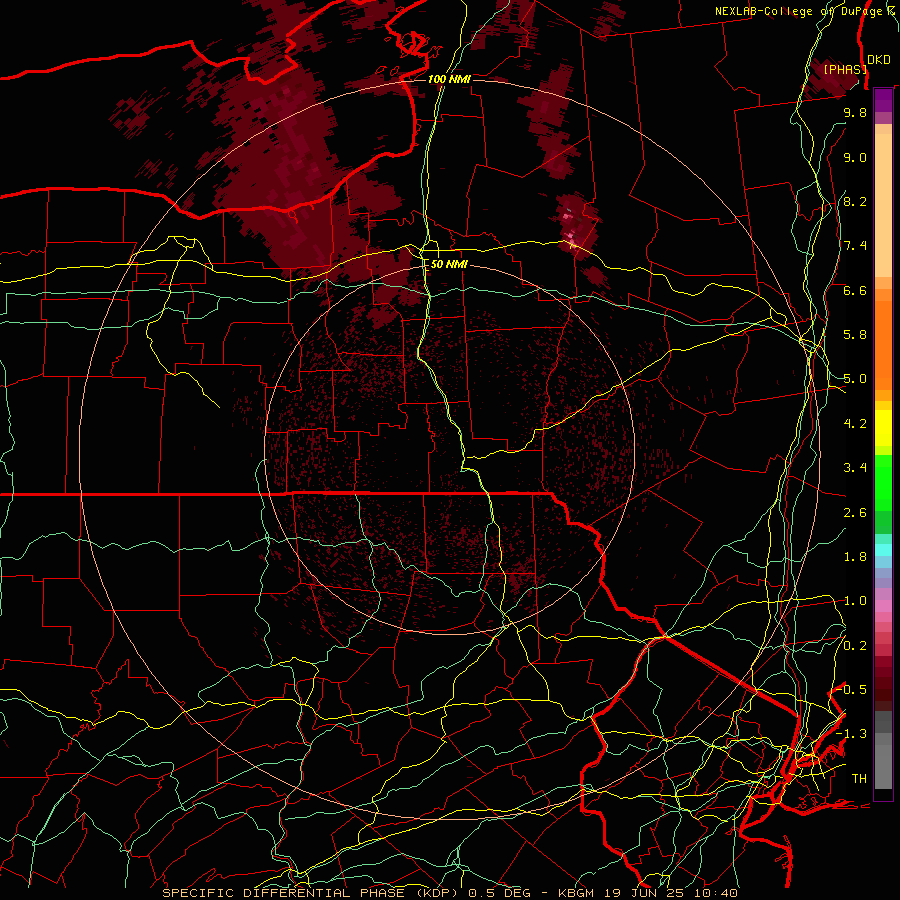900x900 pixels.
Task: Pick the yellow band of the color bar
Action: 883,428
